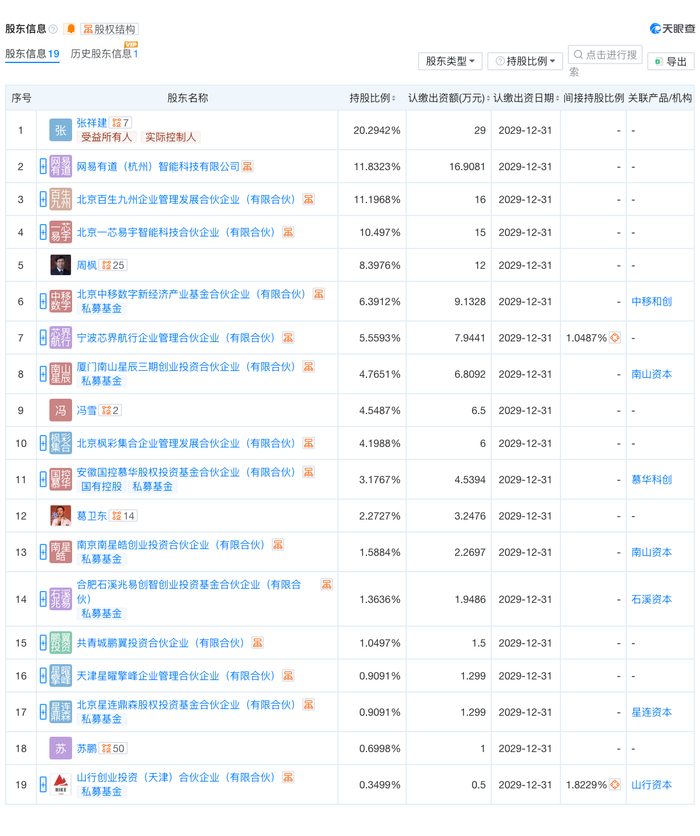Sort by 认缴出资额(万元) column header
Viewport: 700px width, 836px height.
(x=448, y=98)
